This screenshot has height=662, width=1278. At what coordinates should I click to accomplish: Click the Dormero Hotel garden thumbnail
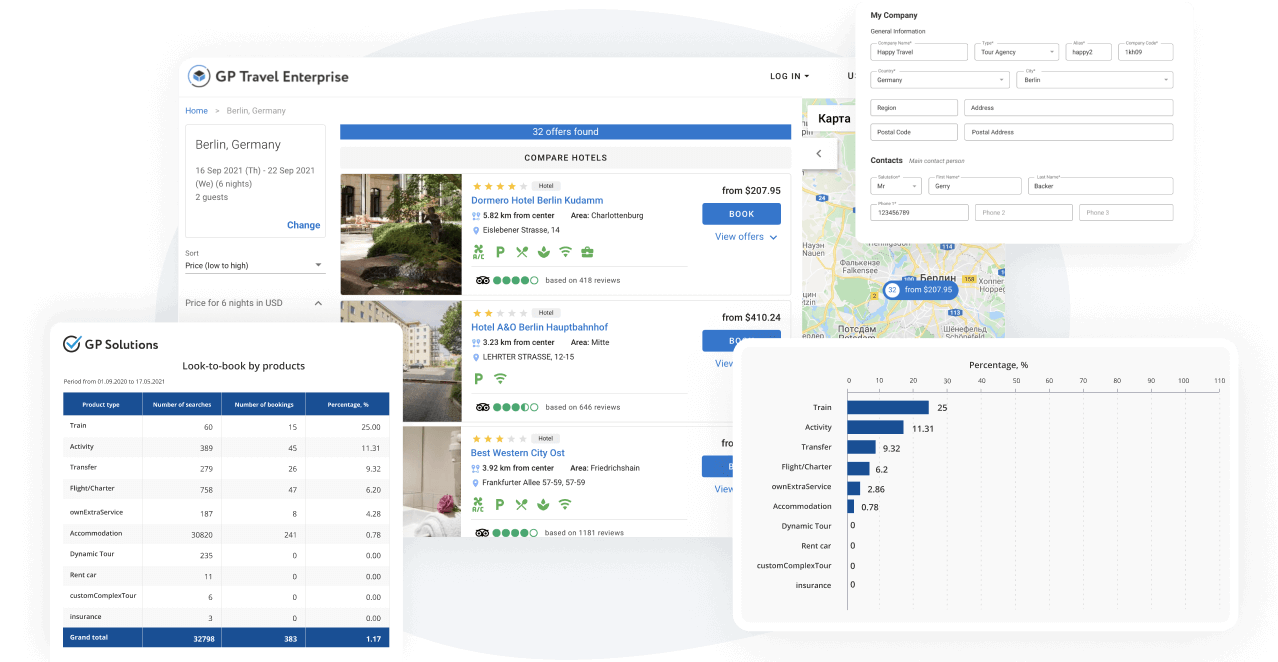[x=401, y=234]
